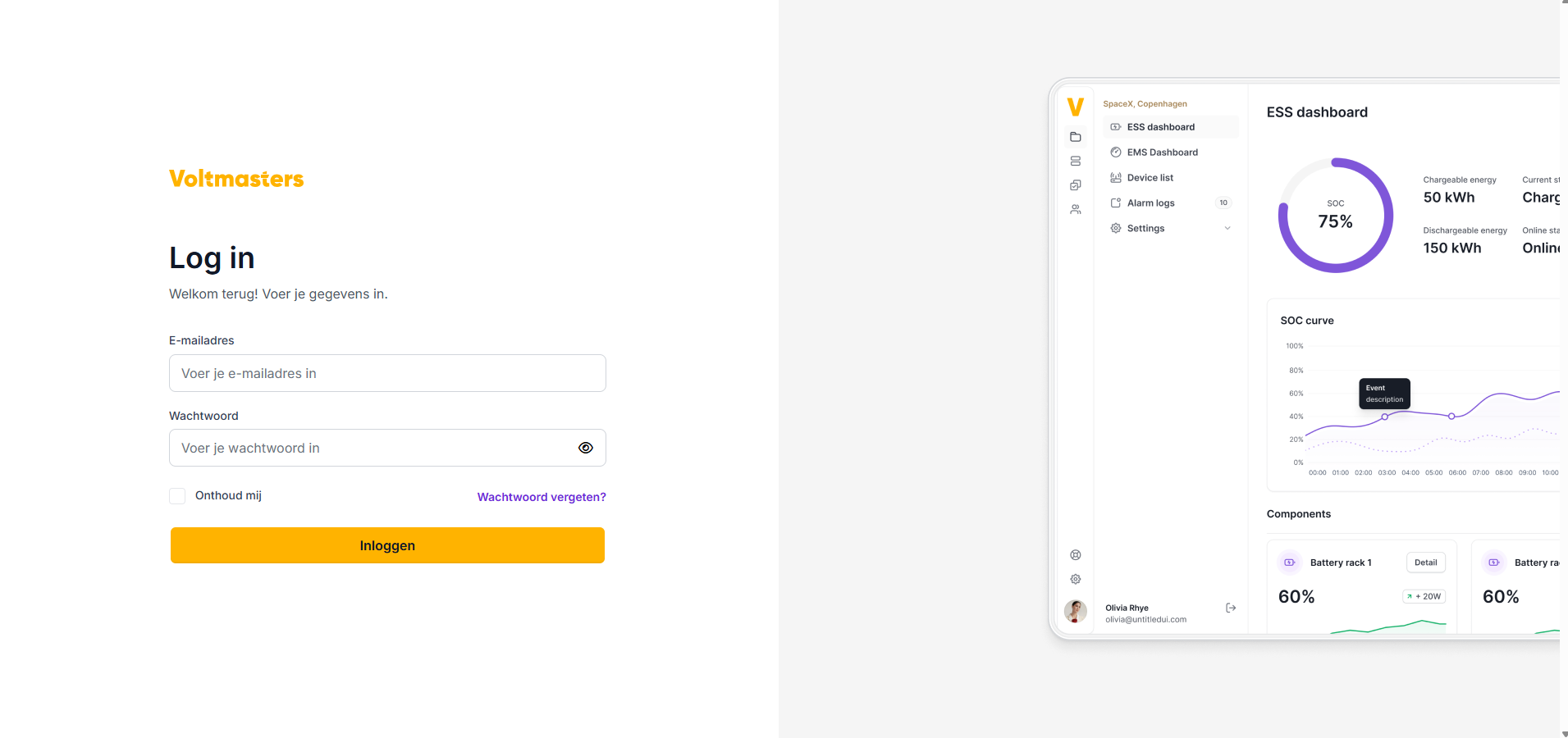
Task: Select ESS dashboard menu item
Action: (x=1160, y=127)
